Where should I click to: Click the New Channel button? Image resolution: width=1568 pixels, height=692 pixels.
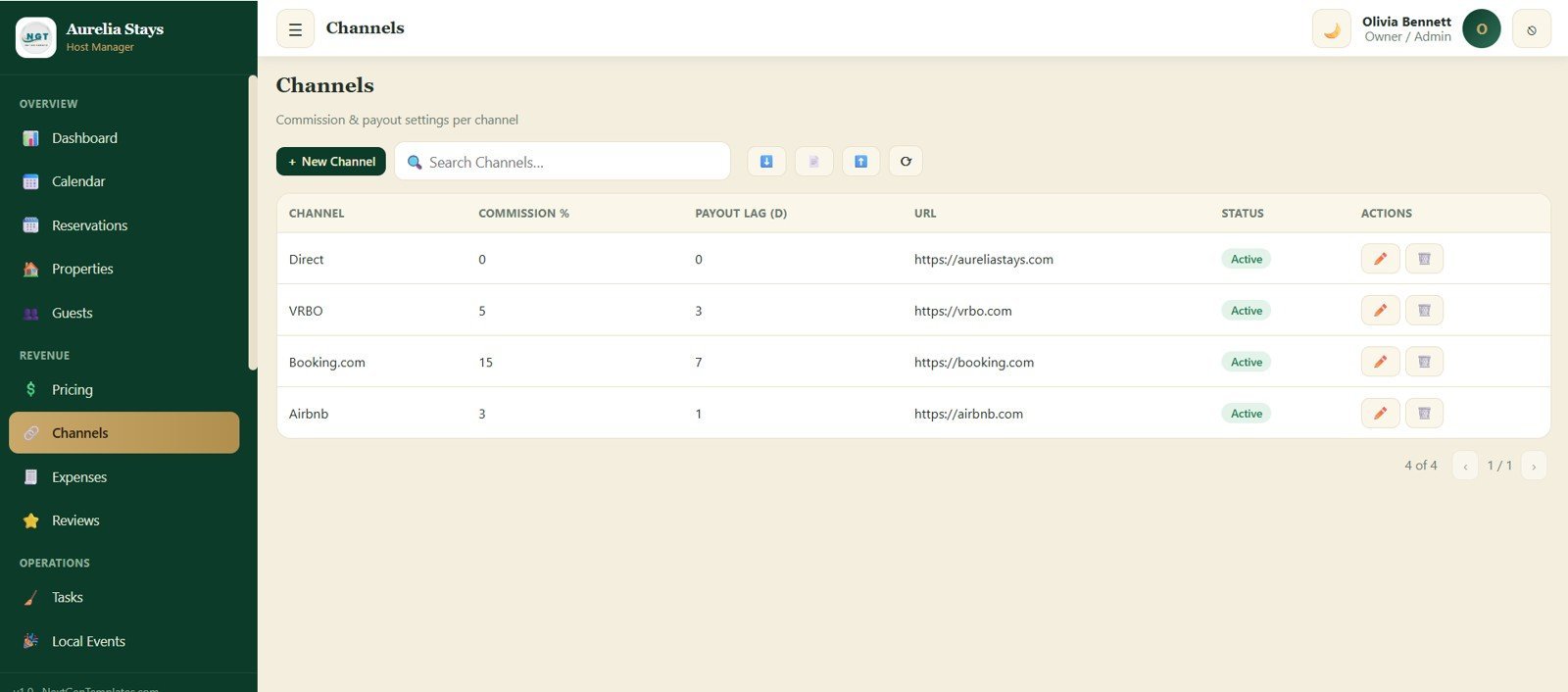coord(331,162)
